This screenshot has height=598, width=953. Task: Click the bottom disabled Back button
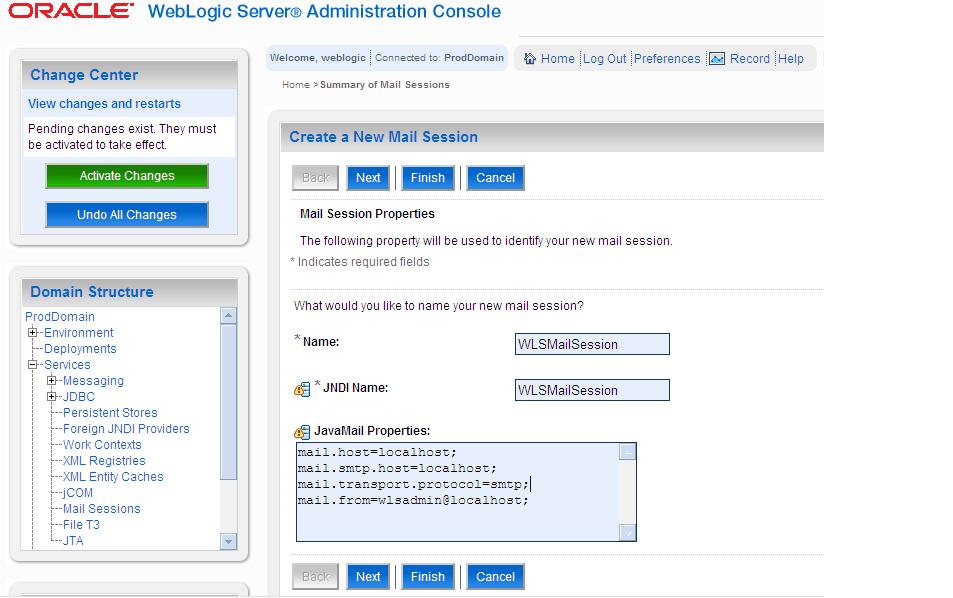(x=315, y=577)
